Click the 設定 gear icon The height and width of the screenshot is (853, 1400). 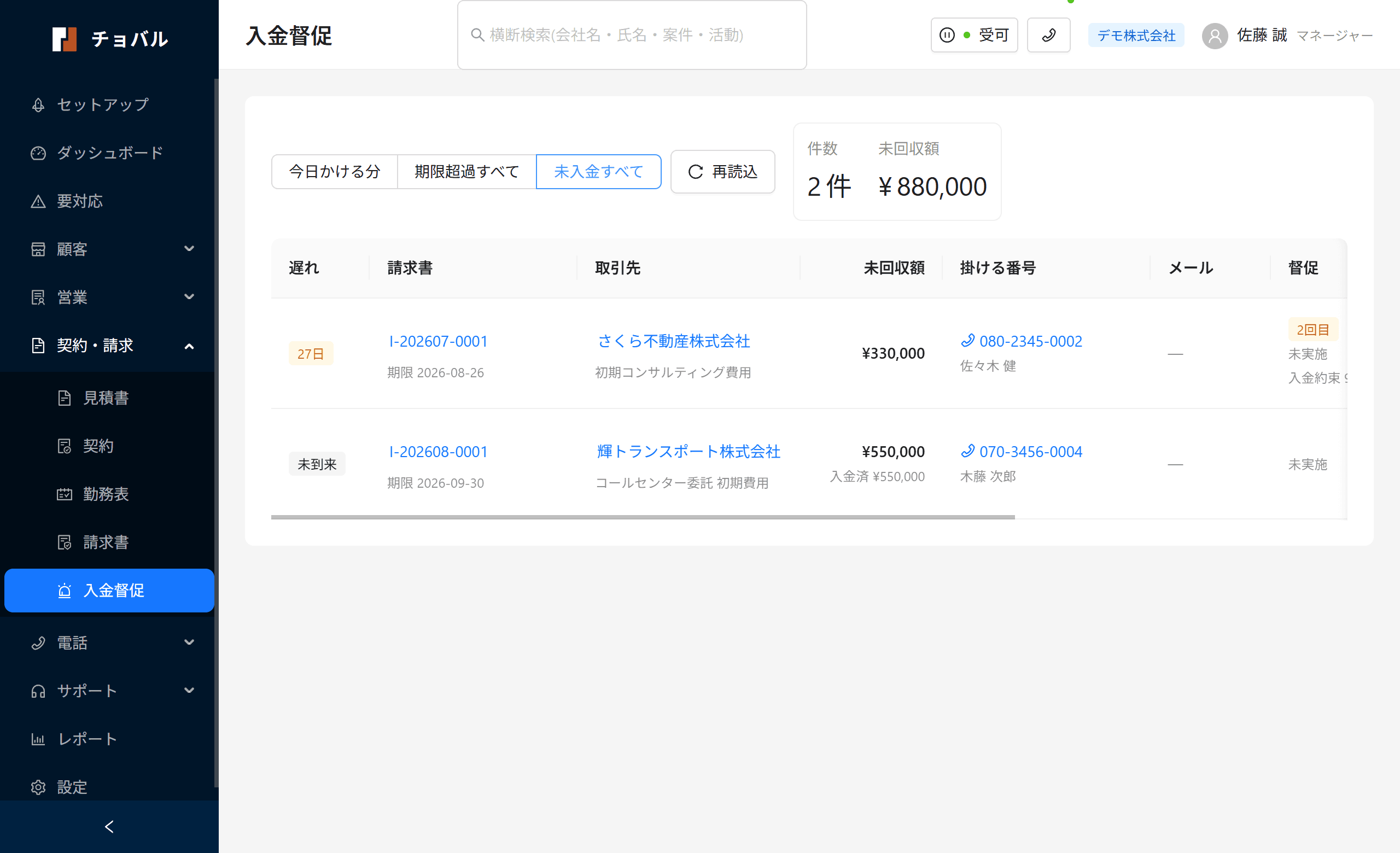(38, 787)
